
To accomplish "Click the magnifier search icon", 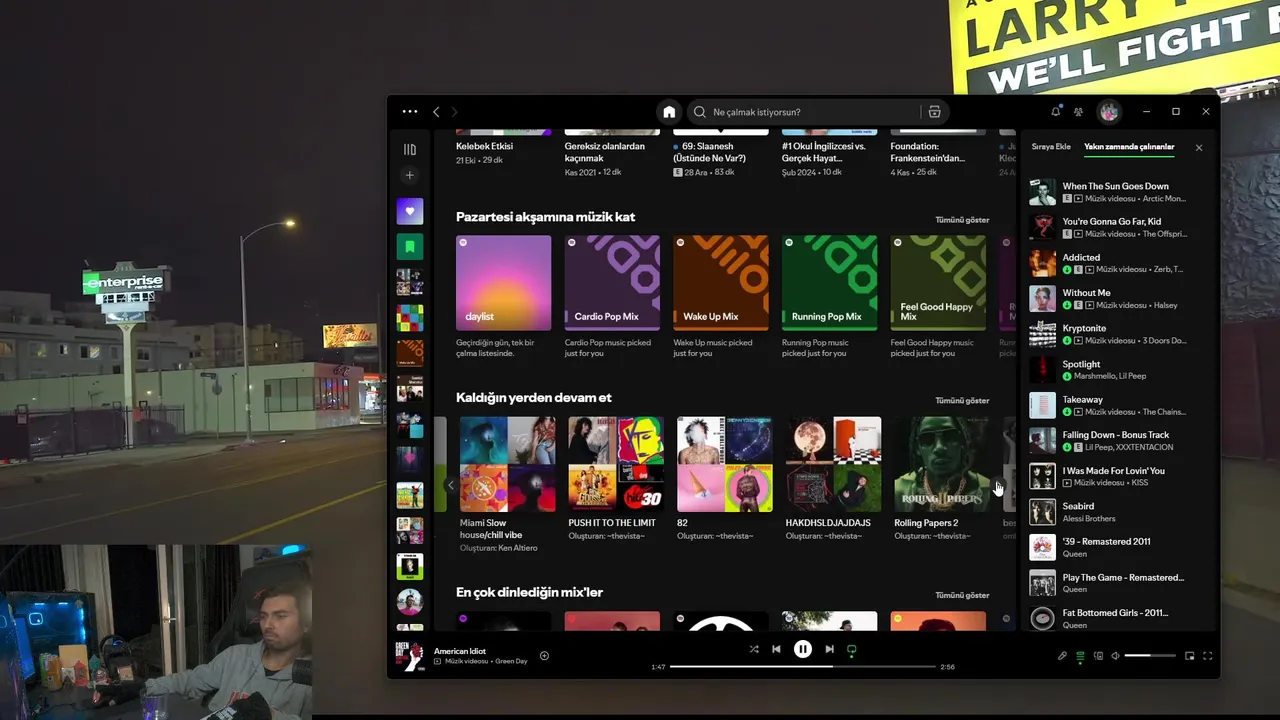I will (x=700, y=112).
